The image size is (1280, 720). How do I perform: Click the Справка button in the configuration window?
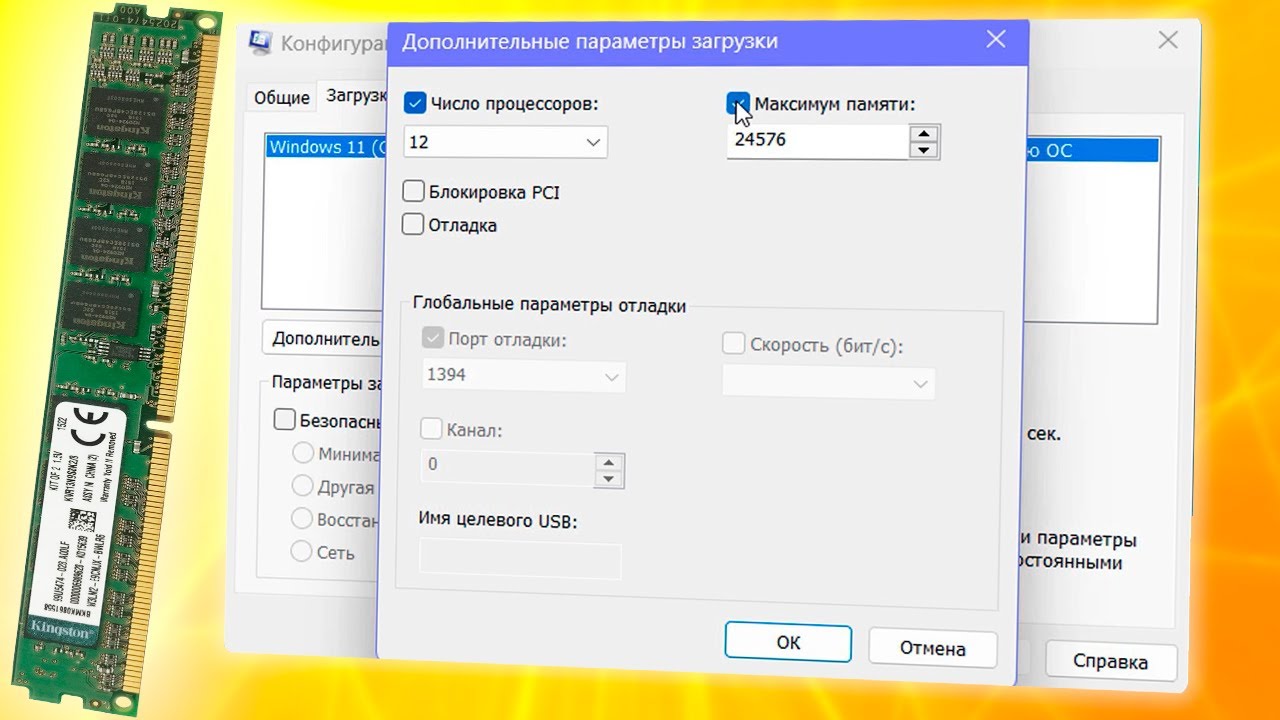pos(1110,661)
